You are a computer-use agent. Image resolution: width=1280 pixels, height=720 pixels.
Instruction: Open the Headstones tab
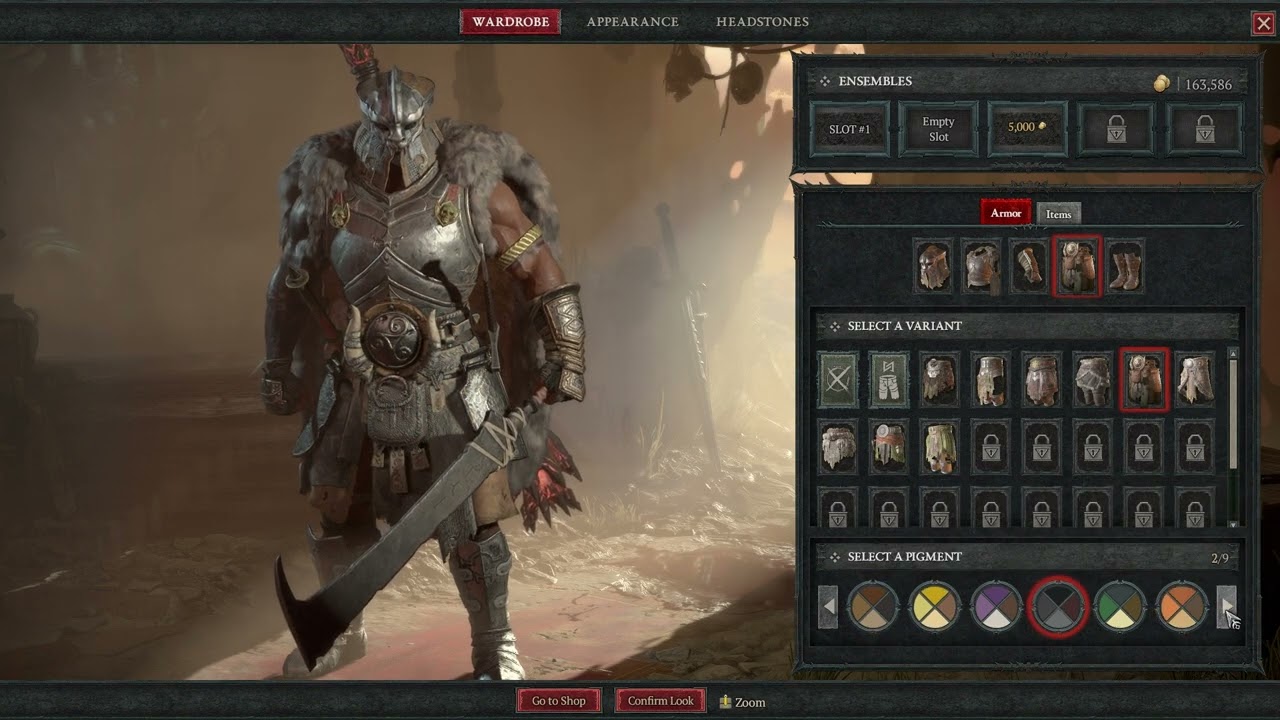point(762,22)
